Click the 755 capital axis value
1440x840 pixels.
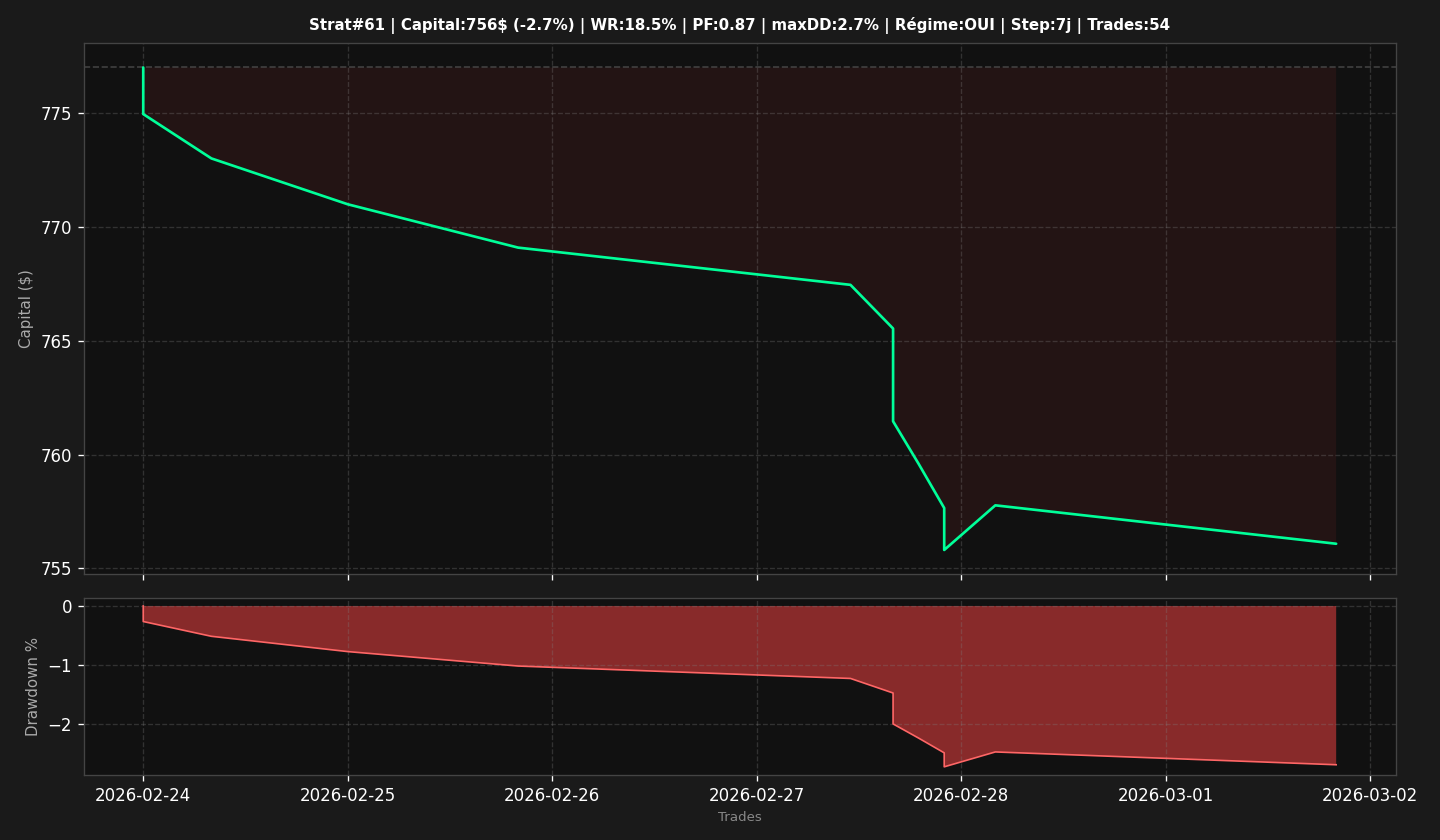57,569
